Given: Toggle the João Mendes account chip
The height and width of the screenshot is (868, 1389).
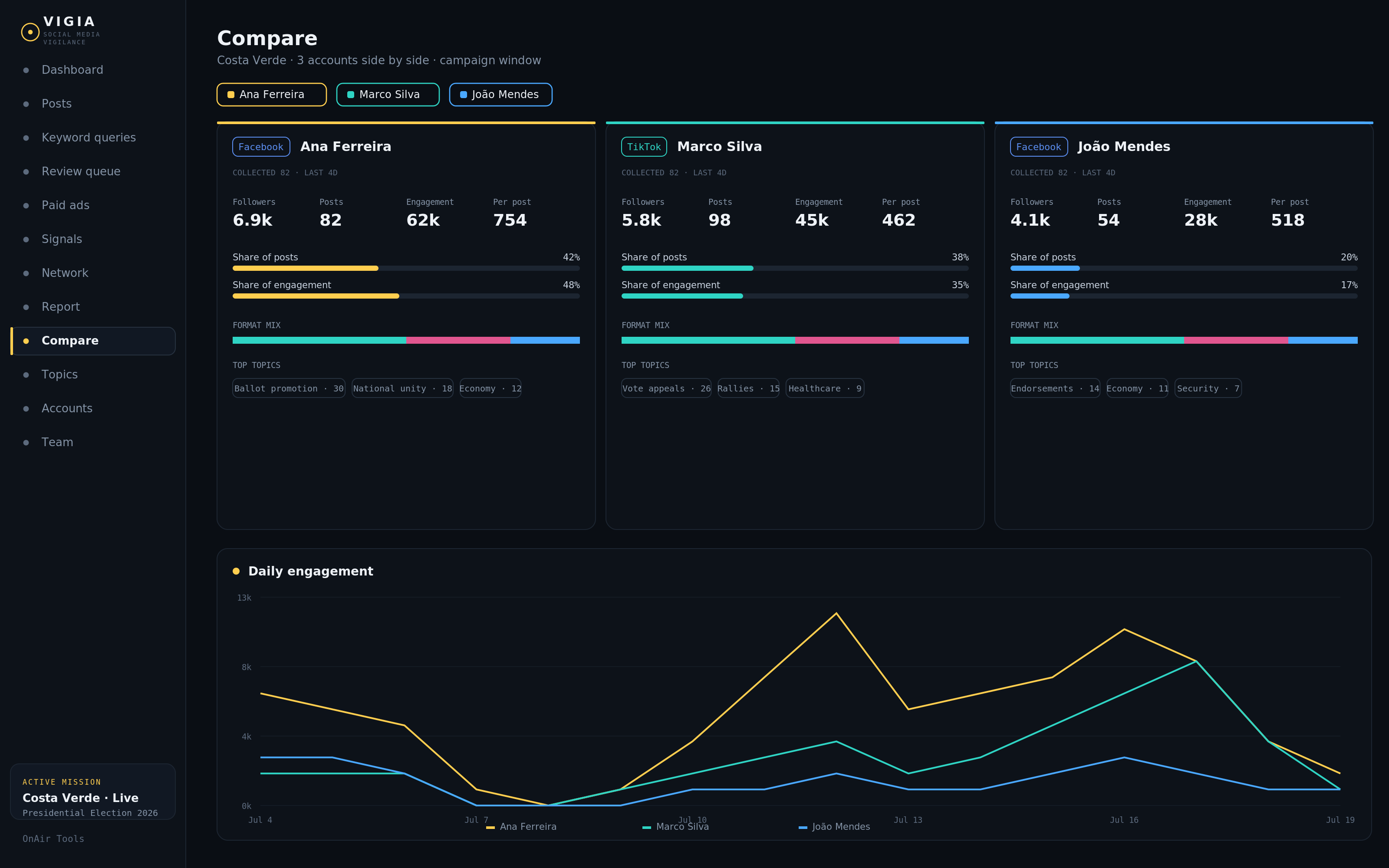Looking at the screenshot, I should 500,95.
